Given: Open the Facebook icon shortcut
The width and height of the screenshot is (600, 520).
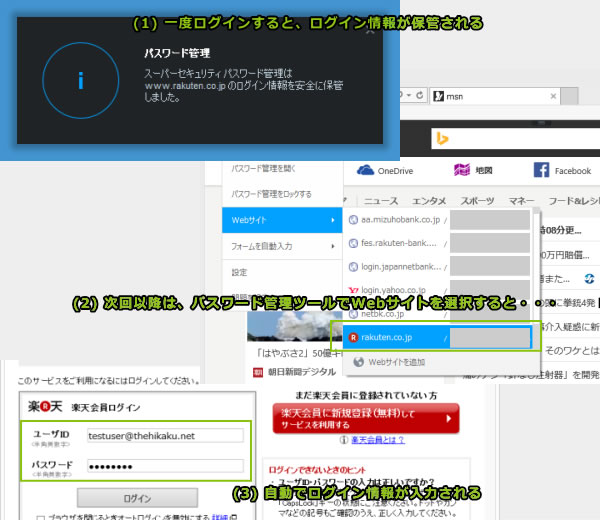Looking at the screenshot, I should point(541,170).
